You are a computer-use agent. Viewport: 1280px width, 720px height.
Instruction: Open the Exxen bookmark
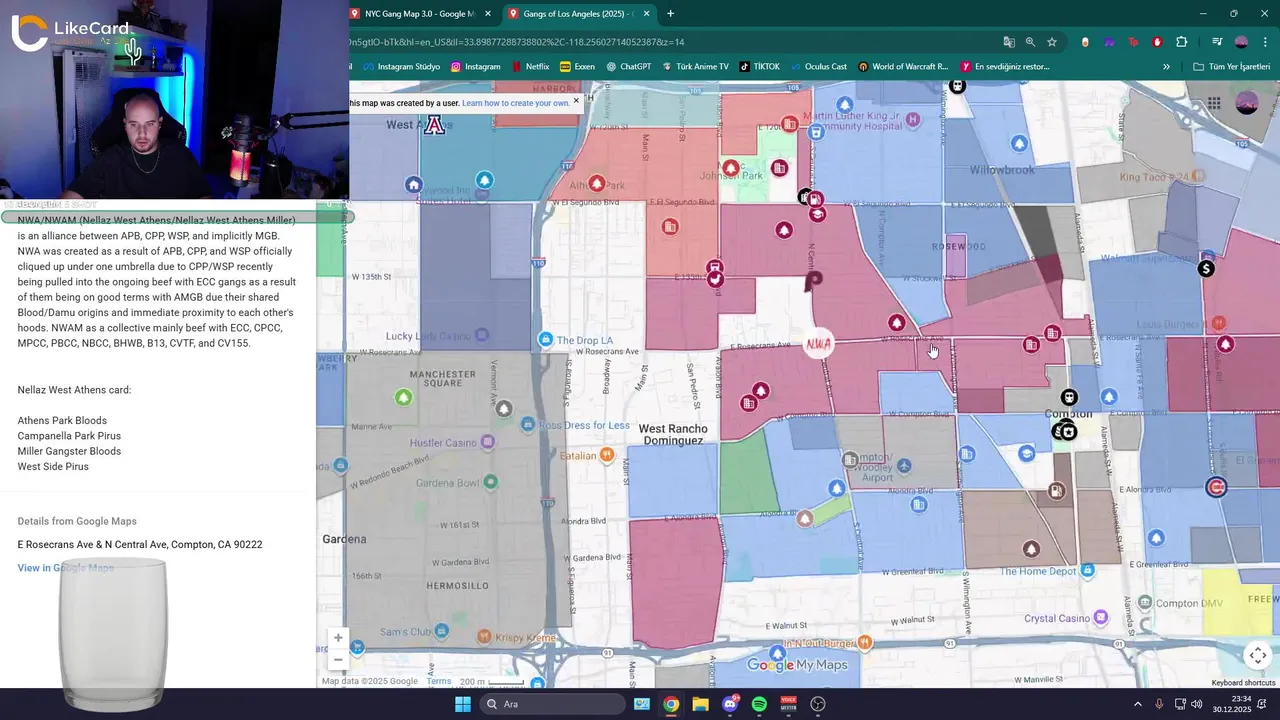click(x=577, y=67)
